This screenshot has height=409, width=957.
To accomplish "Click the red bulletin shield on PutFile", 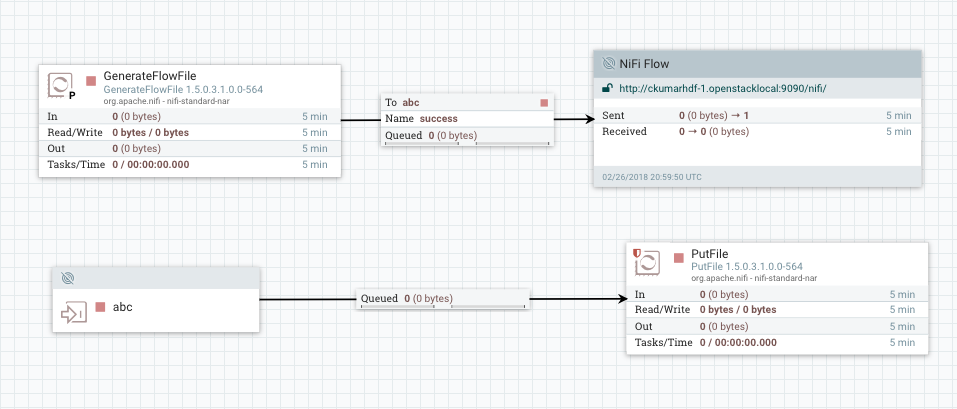I will click(x=637, y=252).
